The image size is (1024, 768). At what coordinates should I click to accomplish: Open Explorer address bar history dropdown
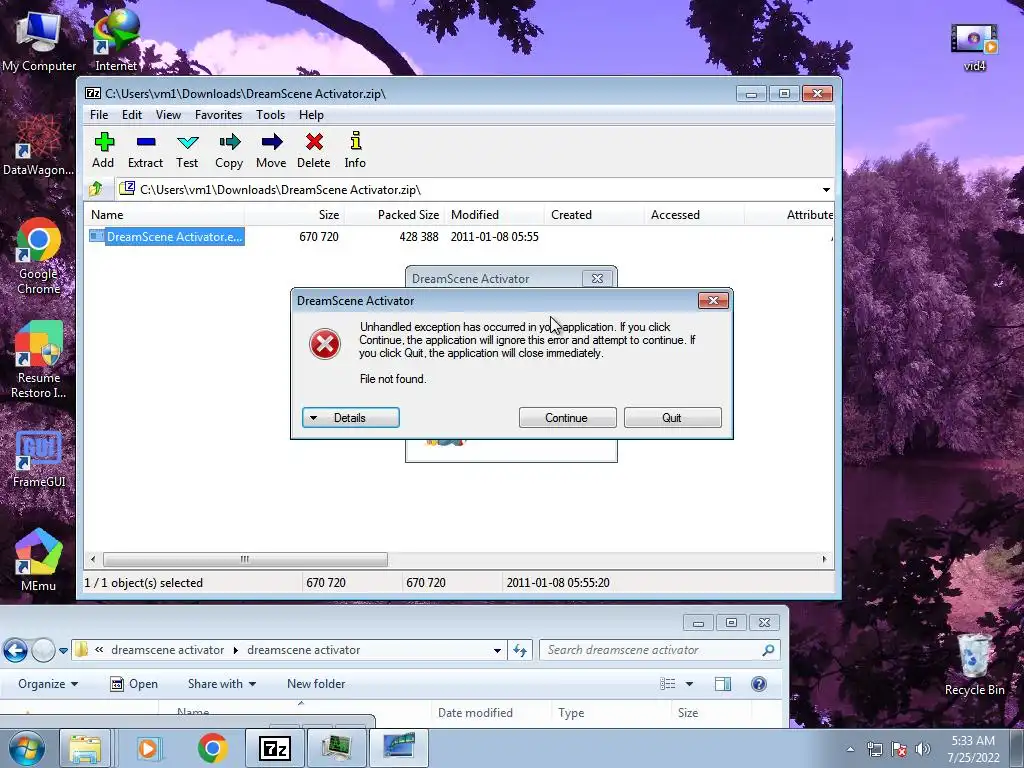(497, 650)
